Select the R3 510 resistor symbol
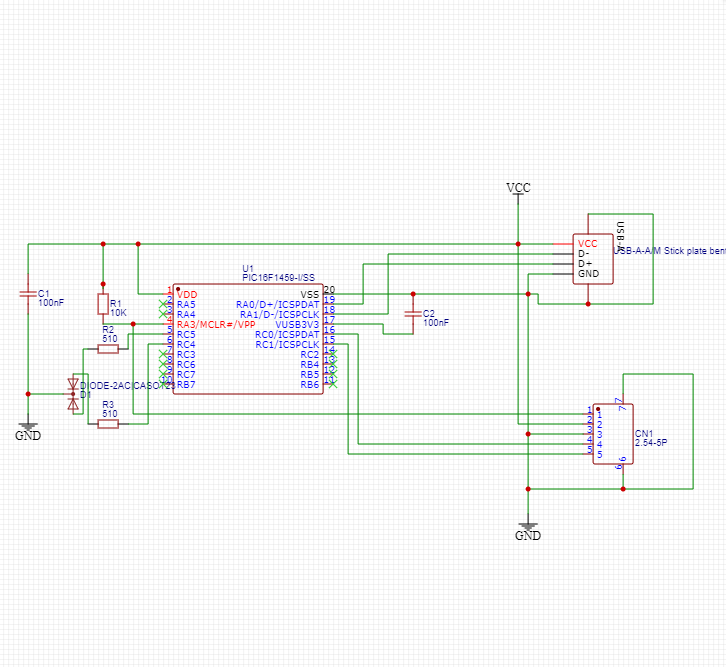This screenshot has height=667, width=726. [108, 424]
